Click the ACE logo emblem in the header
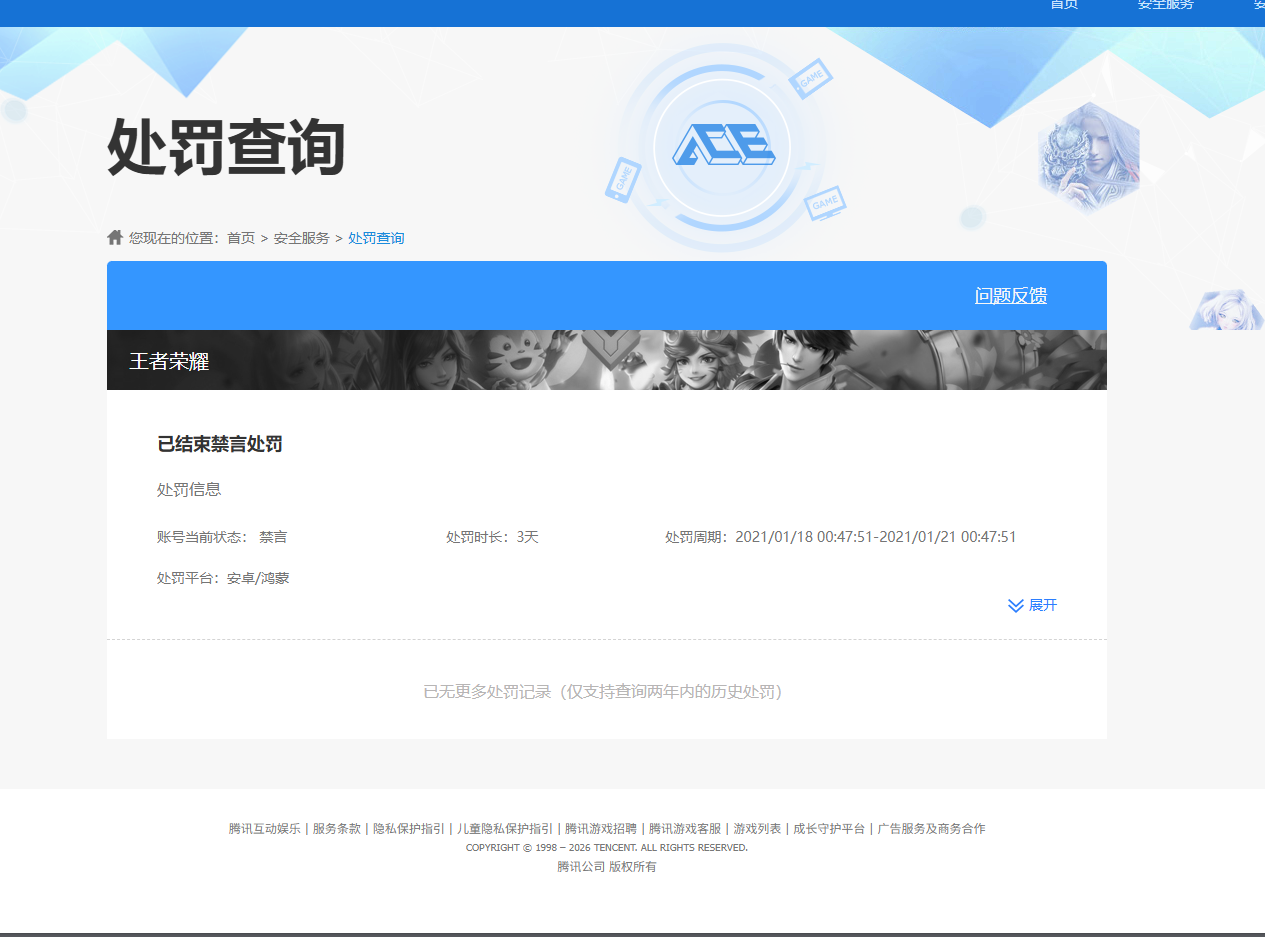Screen dimensions: 1265x937 click(723, 146)
